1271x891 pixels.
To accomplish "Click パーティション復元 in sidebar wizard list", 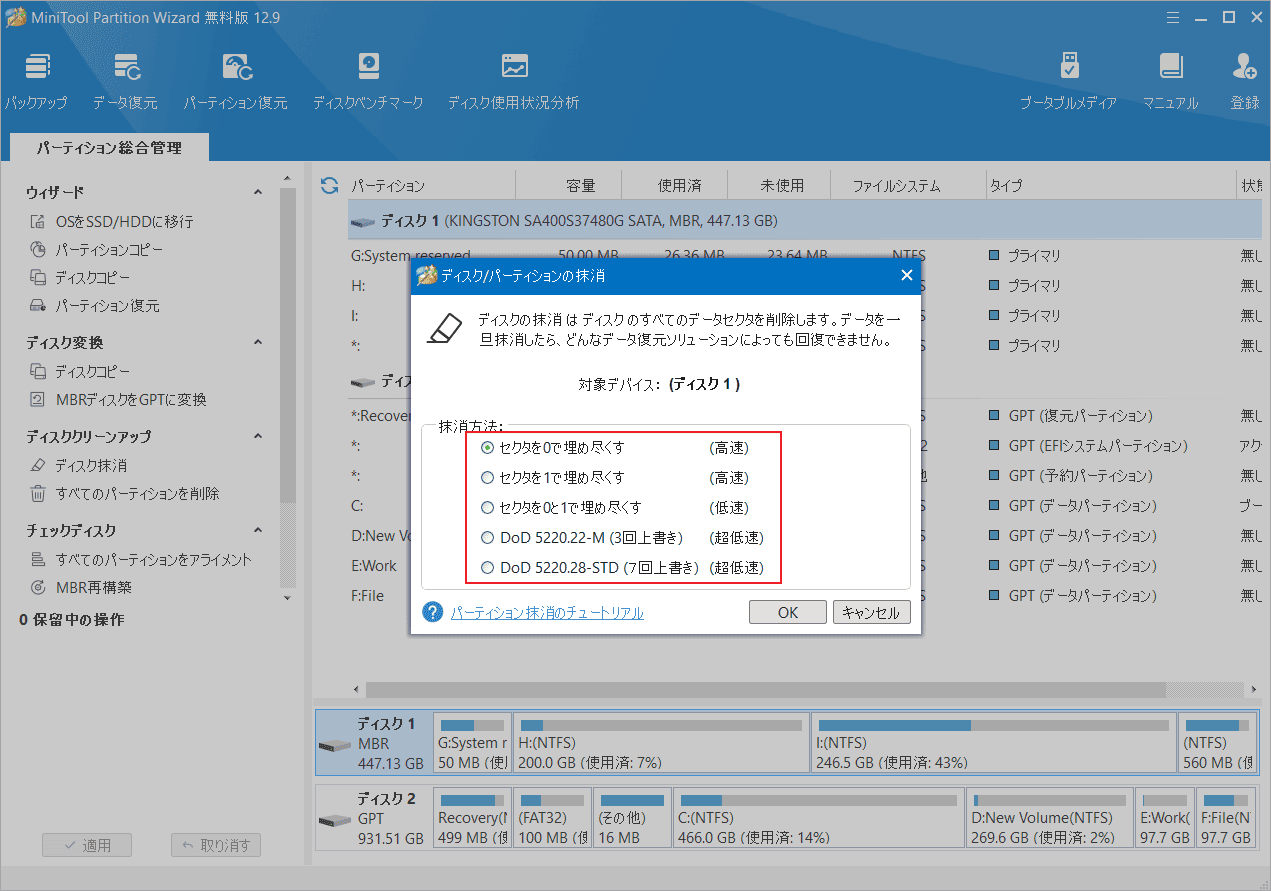I will [x=107, y=306].
